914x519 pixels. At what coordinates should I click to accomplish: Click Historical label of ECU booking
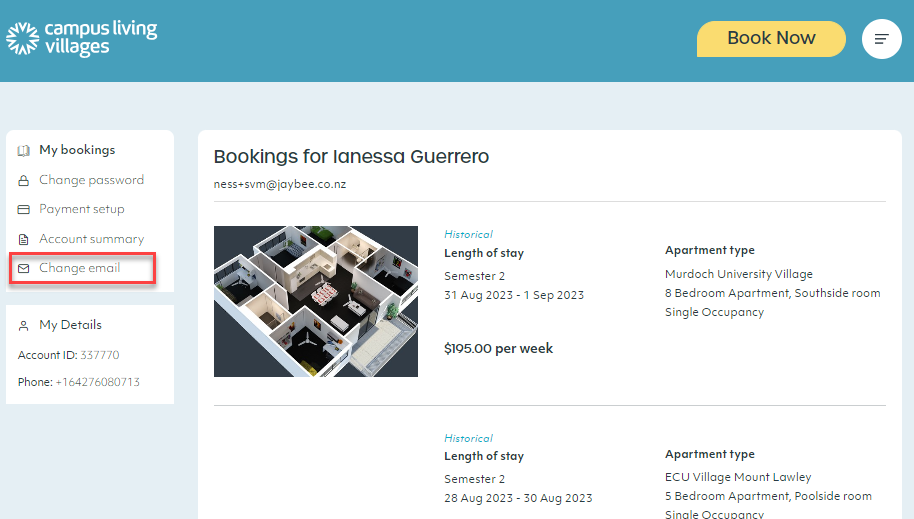(x=468, y=438)
